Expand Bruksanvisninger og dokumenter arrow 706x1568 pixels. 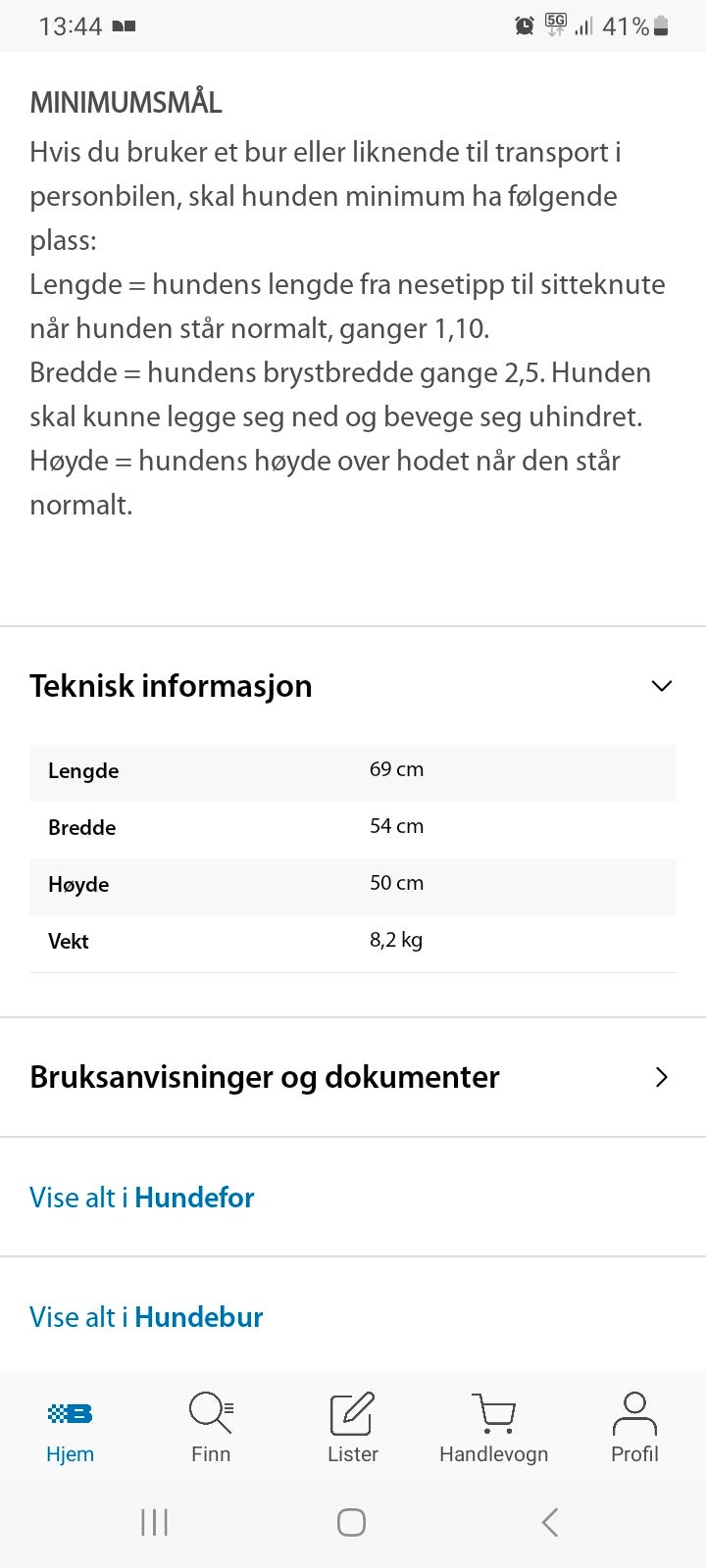[x=662, y=1077]
